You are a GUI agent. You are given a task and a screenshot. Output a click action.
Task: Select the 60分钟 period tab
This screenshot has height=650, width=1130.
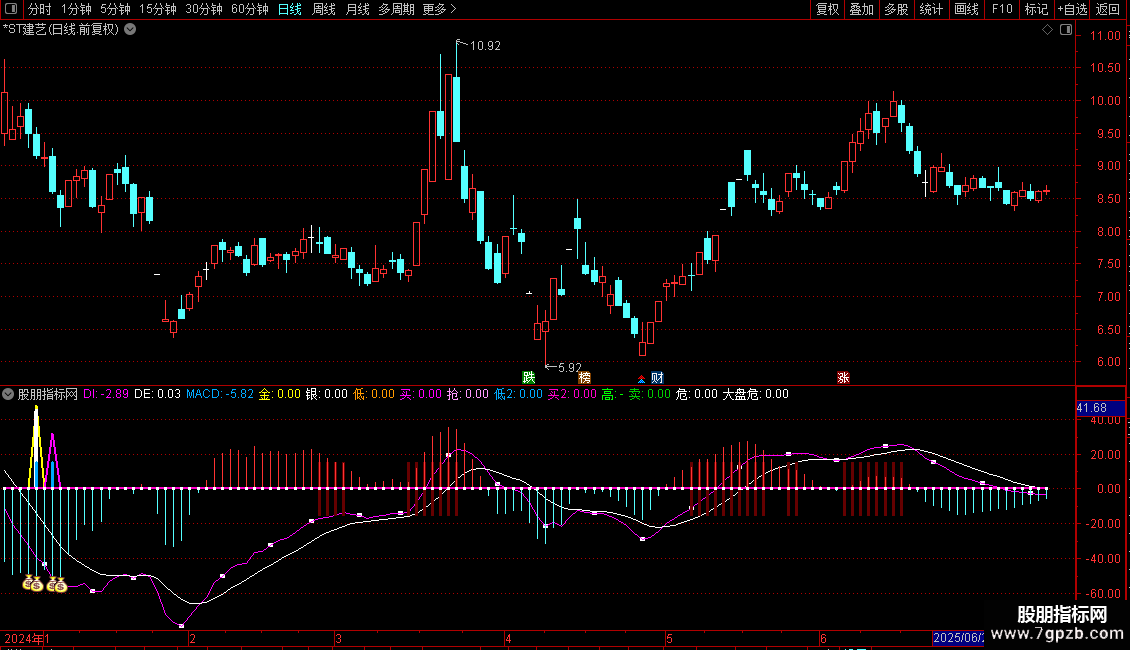(x=249, y=10)
